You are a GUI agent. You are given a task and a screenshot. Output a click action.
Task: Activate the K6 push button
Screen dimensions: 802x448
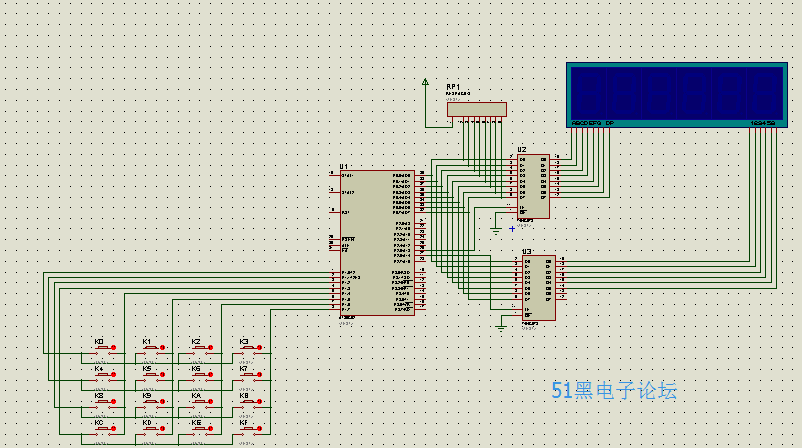pyautogui.click(x=200, y=376)
